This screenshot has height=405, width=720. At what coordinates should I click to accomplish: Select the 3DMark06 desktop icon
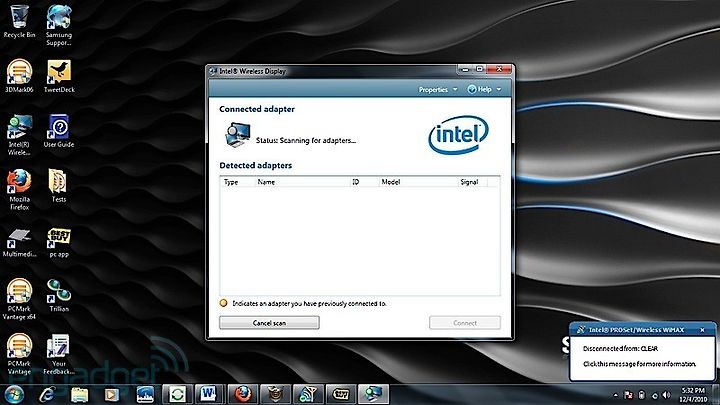tap(19, 76)
